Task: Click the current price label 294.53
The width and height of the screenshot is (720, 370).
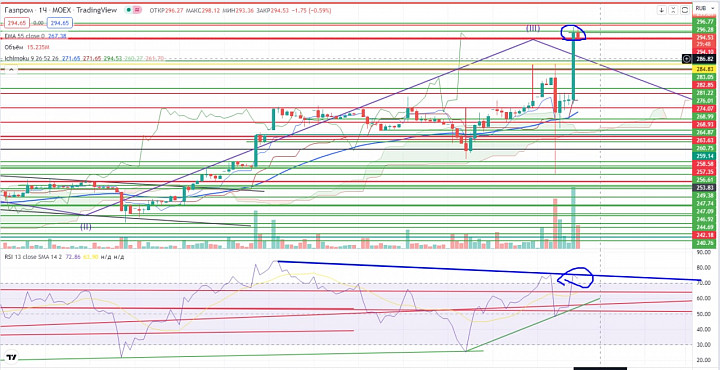Action: [704, 37]
